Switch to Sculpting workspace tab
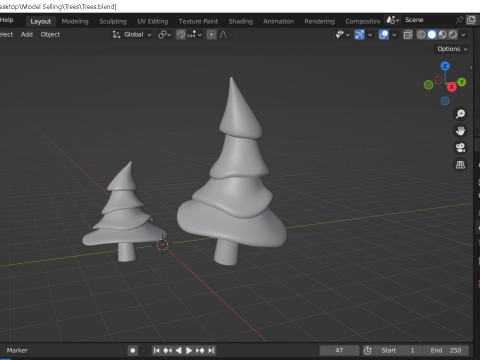480x360 pixels. coord(113,21)
